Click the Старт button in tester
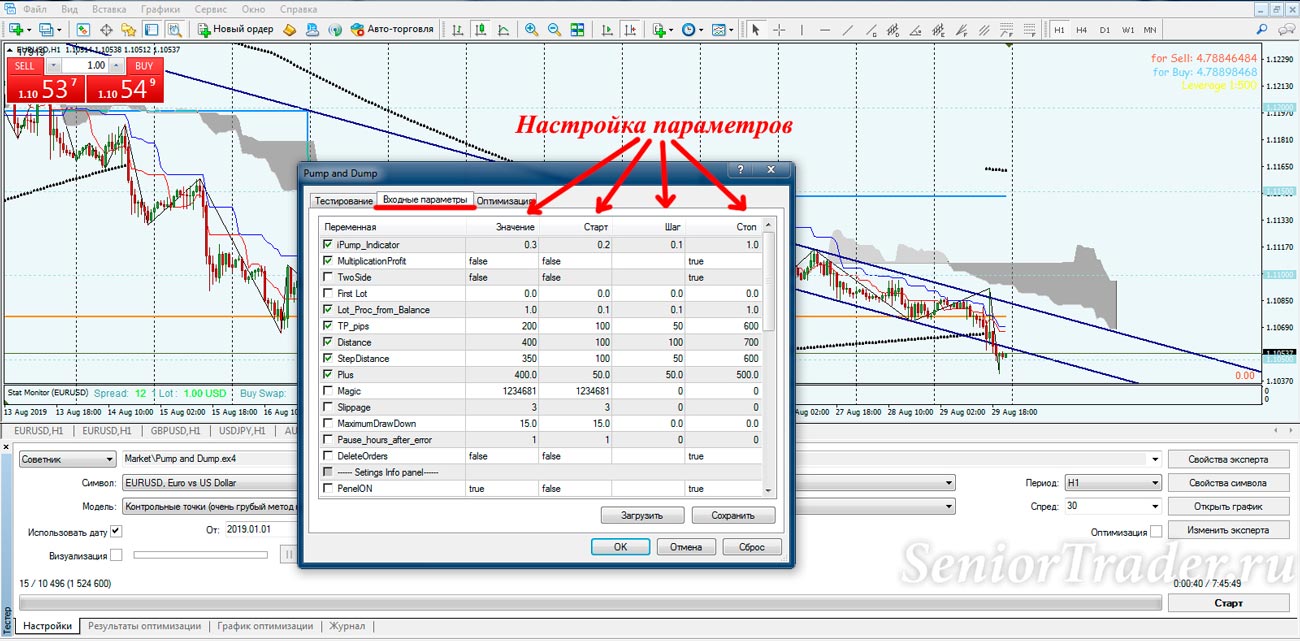 click(1228, 603)
